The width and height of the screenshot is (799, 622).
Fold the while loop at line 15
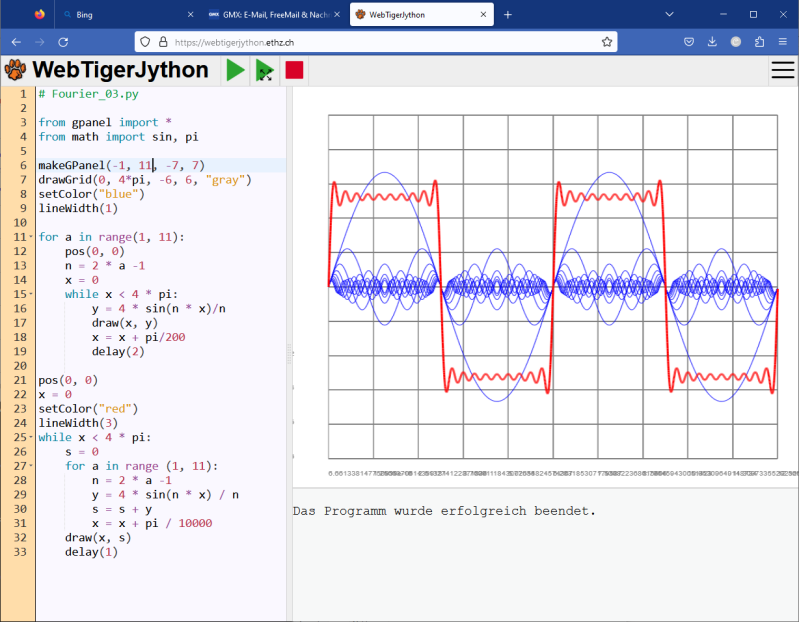tap(32, 294)
